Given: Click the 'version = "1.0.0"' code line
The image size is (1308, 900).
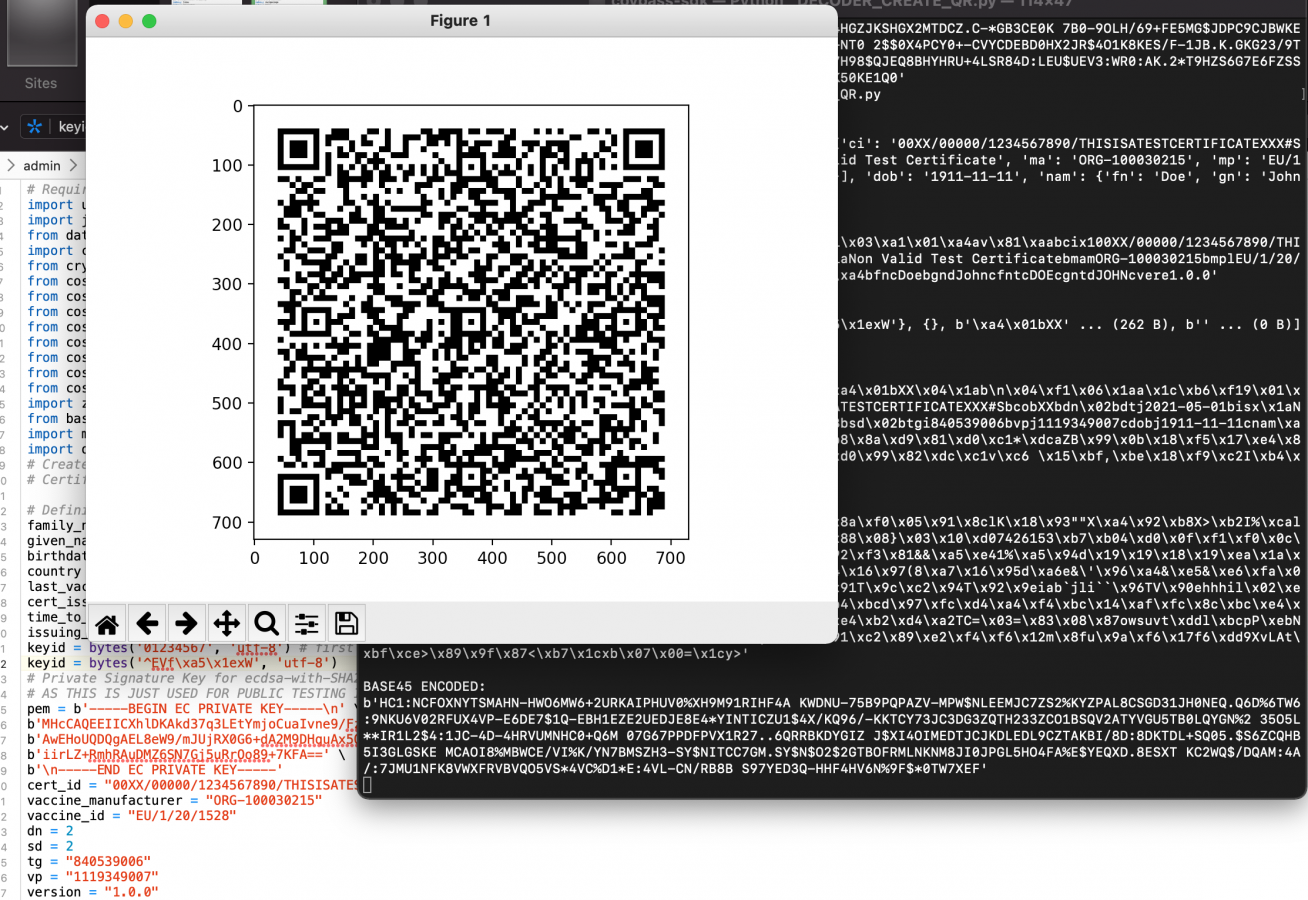Looking at the screenshot, I should (x=93, y=892).
